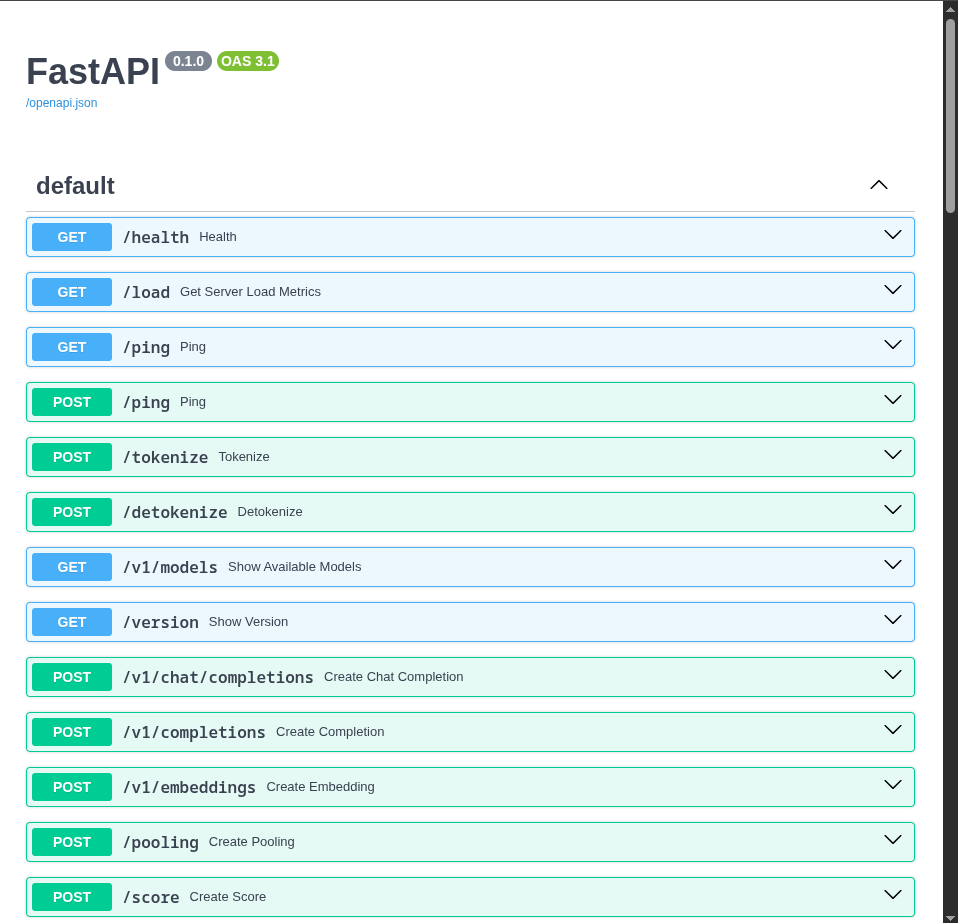Click the POST badge for /detokenize
The image size is (958, 923).
(x=71, y=512)
